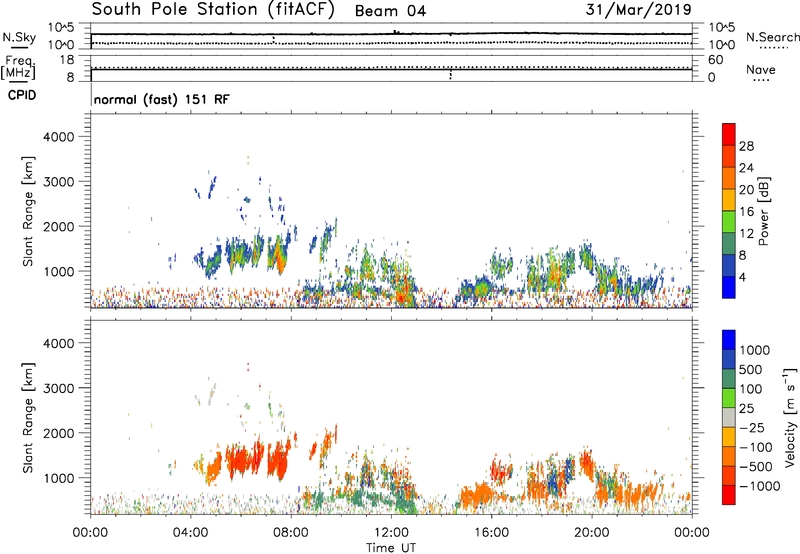Image resolution: width=800 pixels, height=554 pixels.
Task: Click the 'Power [dB]' color bar label
Action: pos(763,211)
